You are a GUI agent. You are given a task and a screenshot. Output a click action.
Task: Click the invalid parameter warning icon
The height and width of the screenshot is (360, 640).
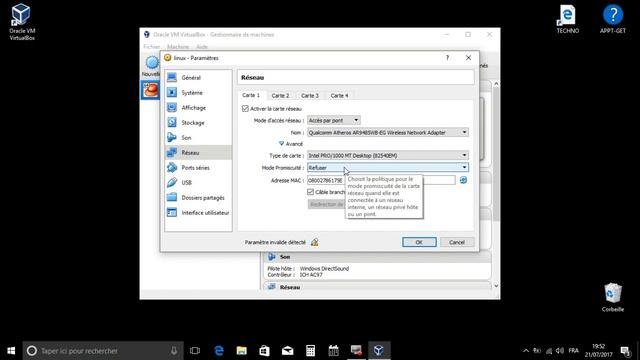pyautogui.click(x=314, y=242)
